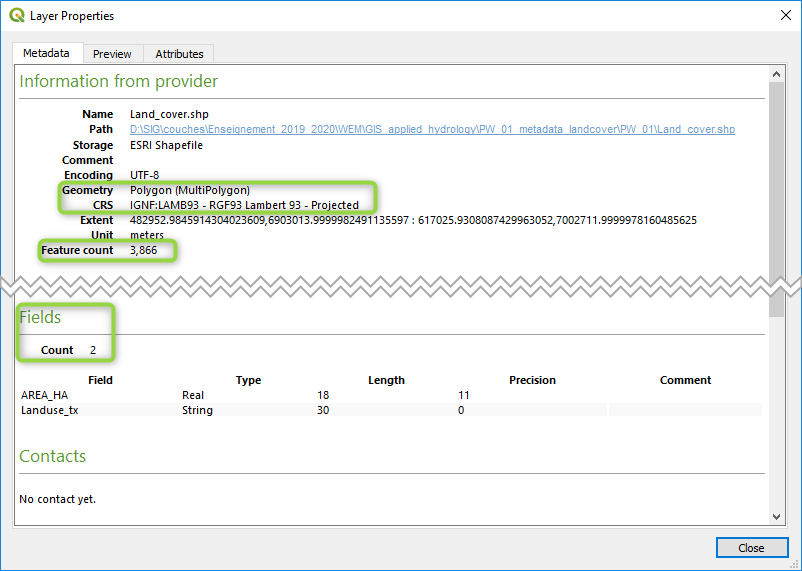Click the No contact yet text
Viewport: 802px width, 571px height.
click(57, 499)
